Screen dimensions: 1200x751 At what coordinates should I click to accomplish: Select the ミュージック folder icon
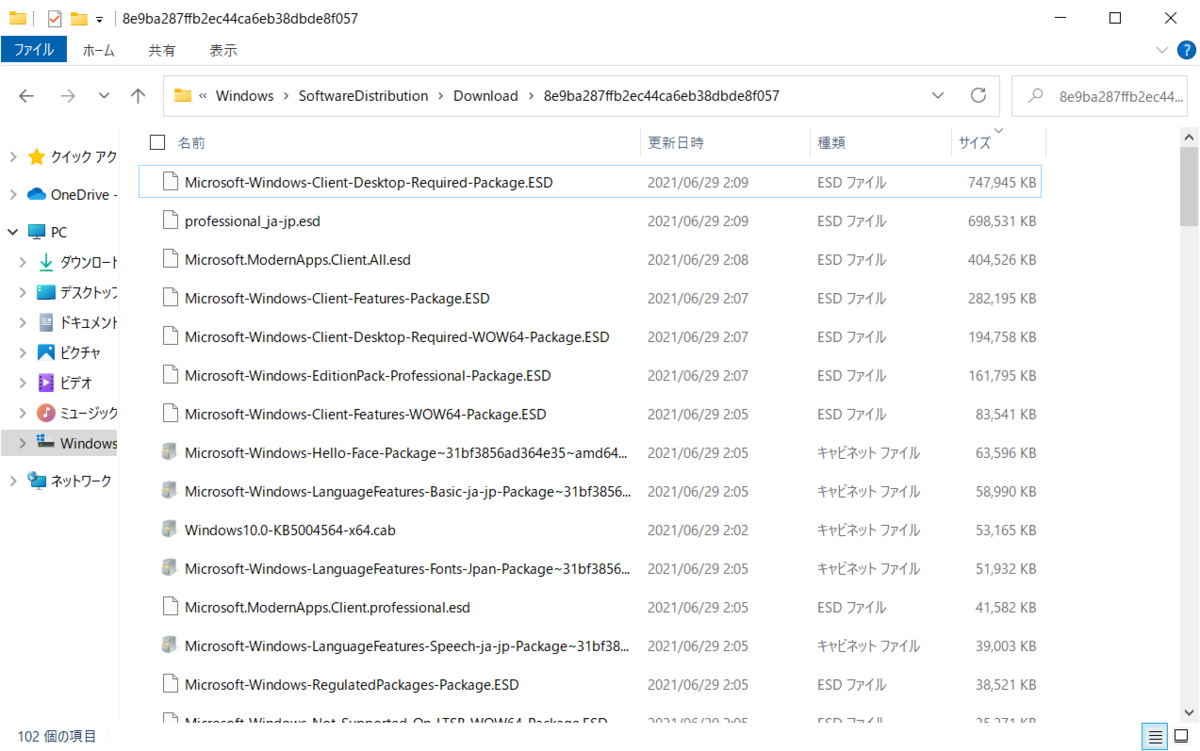pos(46,413)
